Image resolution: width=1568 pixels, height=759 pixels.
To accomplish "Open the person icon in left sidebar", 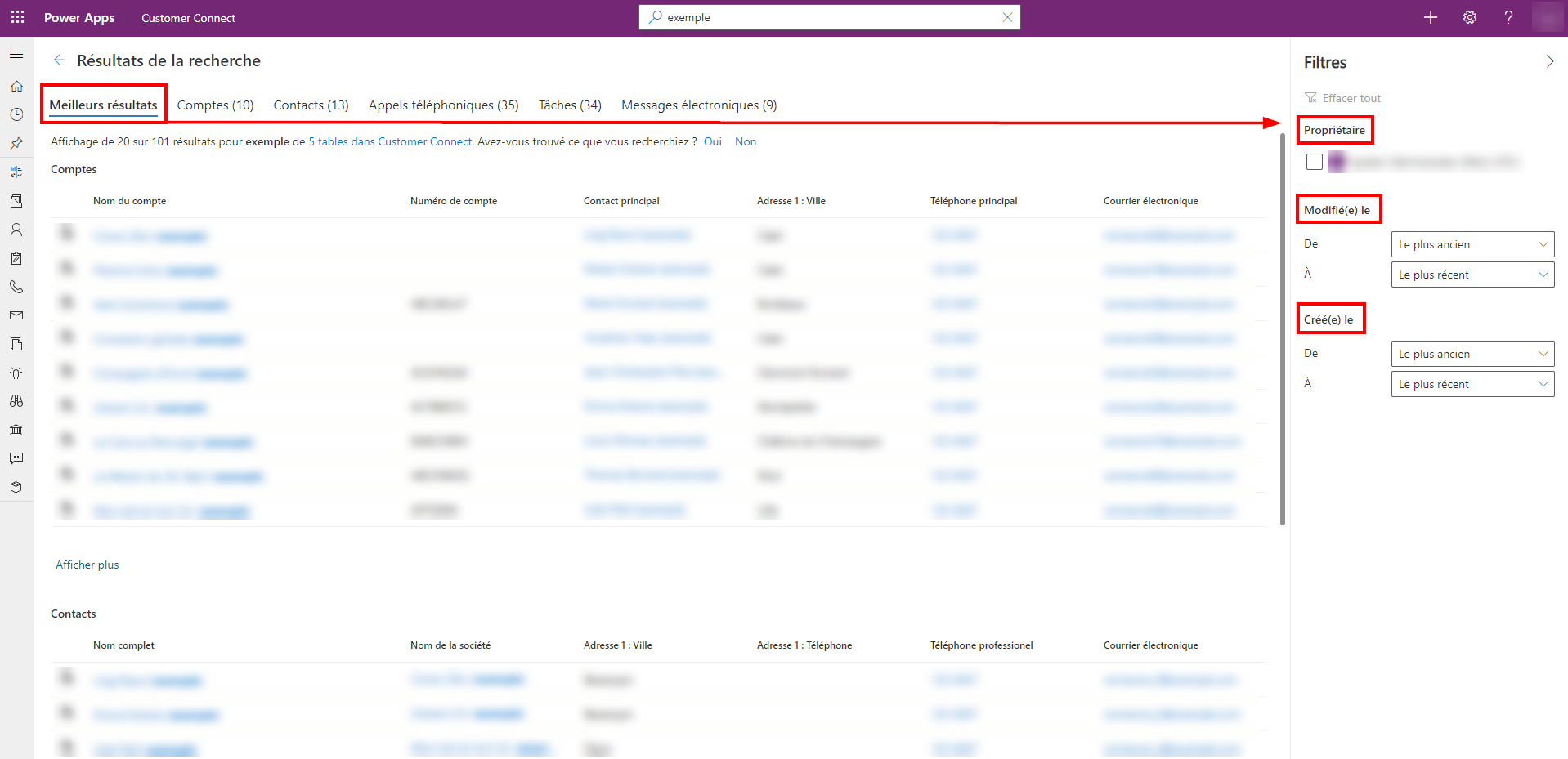I will [x=16, y=230].
